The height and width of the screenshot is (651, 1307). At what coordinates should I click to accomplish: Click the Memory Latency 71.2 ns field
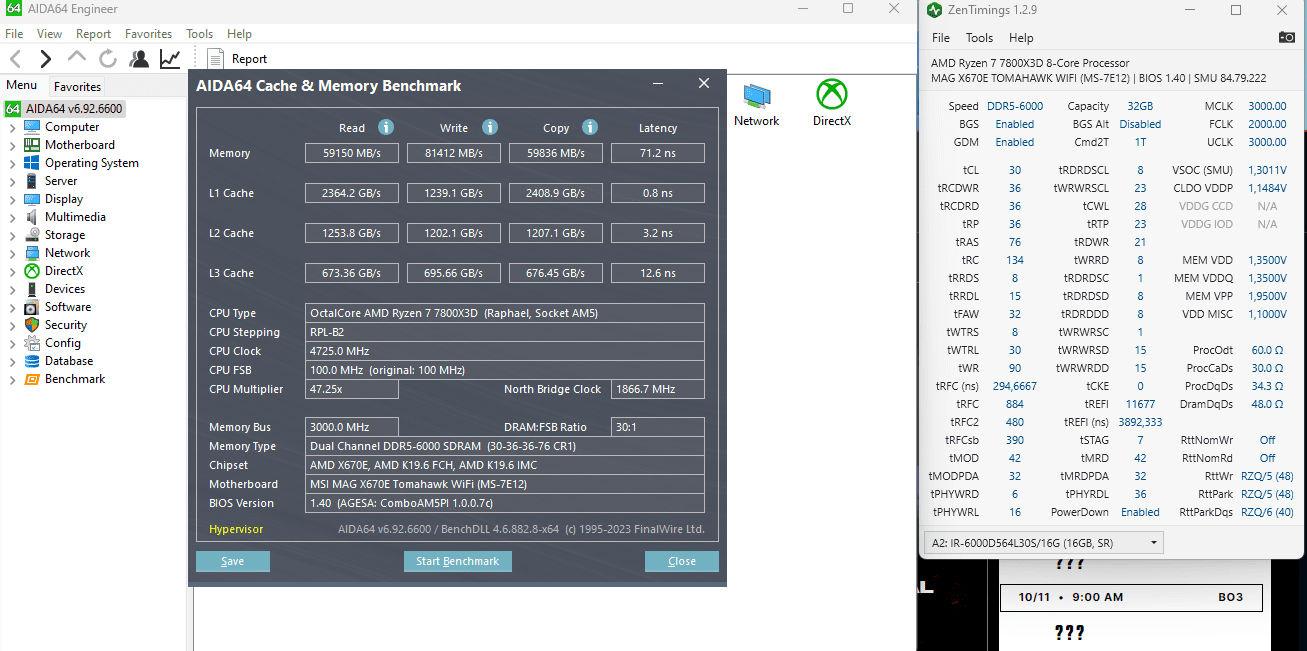click(658, 153)
